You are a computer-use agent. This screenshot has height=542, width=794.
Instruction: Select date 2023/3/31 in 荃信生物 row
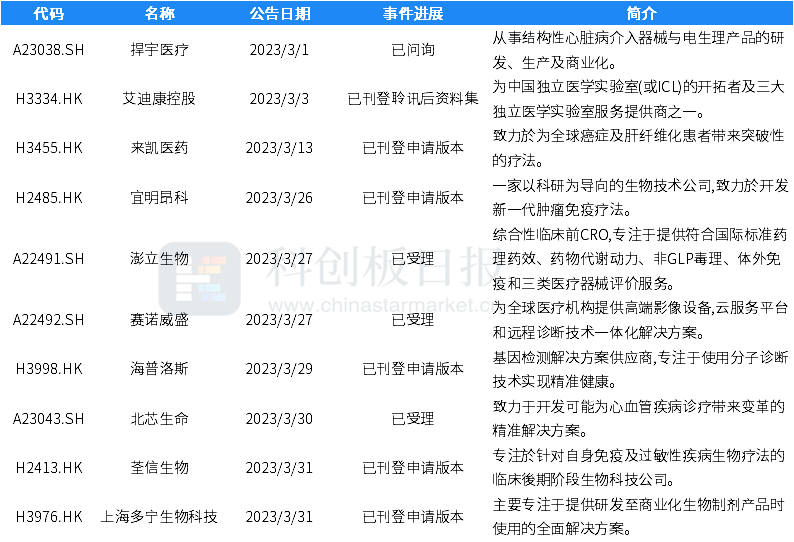coord(280,468)
